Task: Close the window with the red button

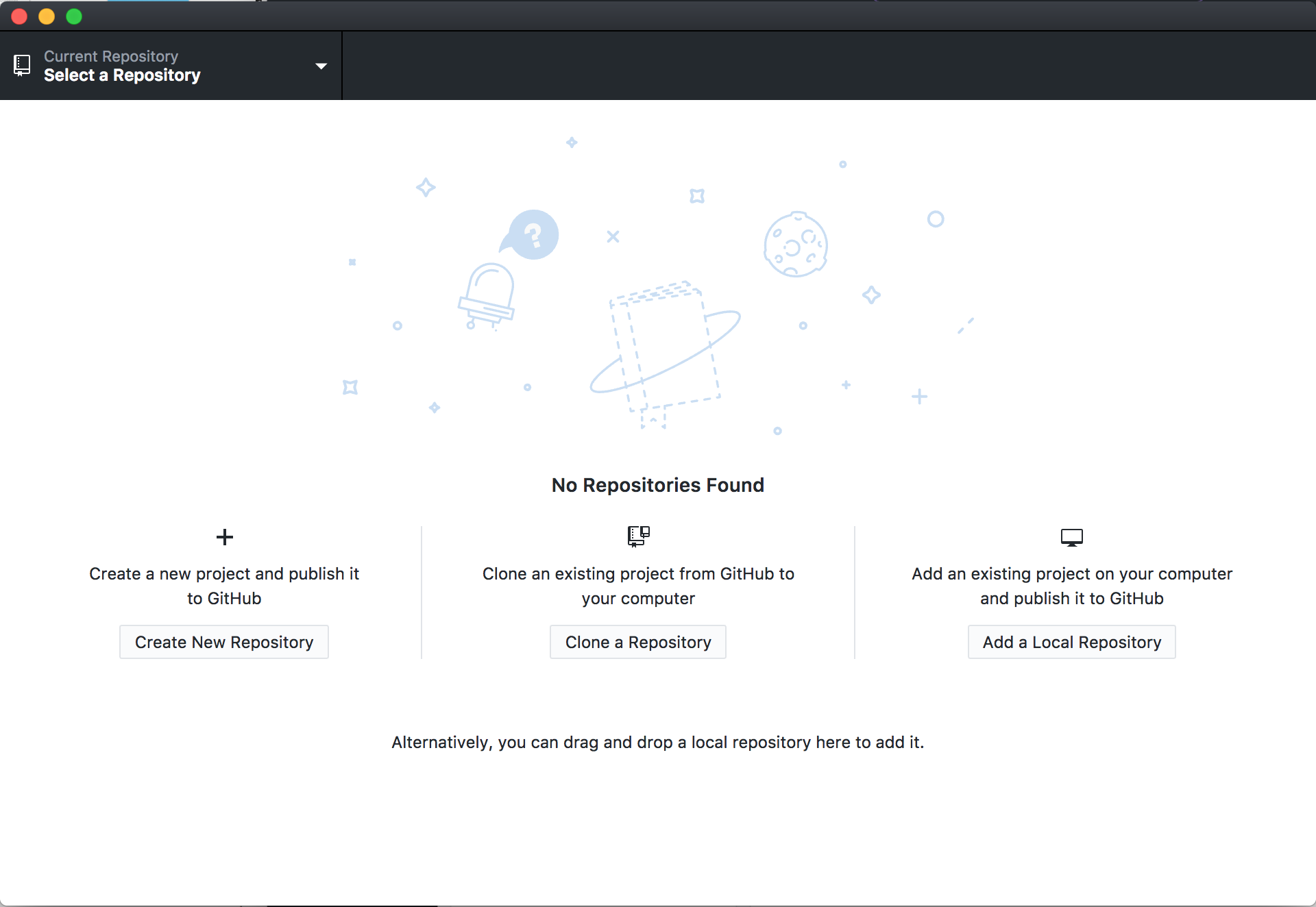Action: tap(19, 16)
